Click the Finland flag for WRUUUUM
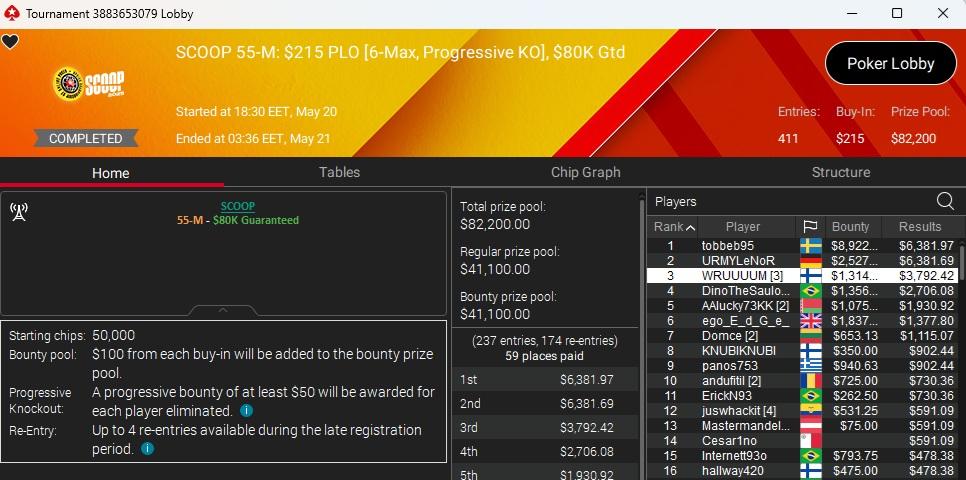 (x=811, y=275)
